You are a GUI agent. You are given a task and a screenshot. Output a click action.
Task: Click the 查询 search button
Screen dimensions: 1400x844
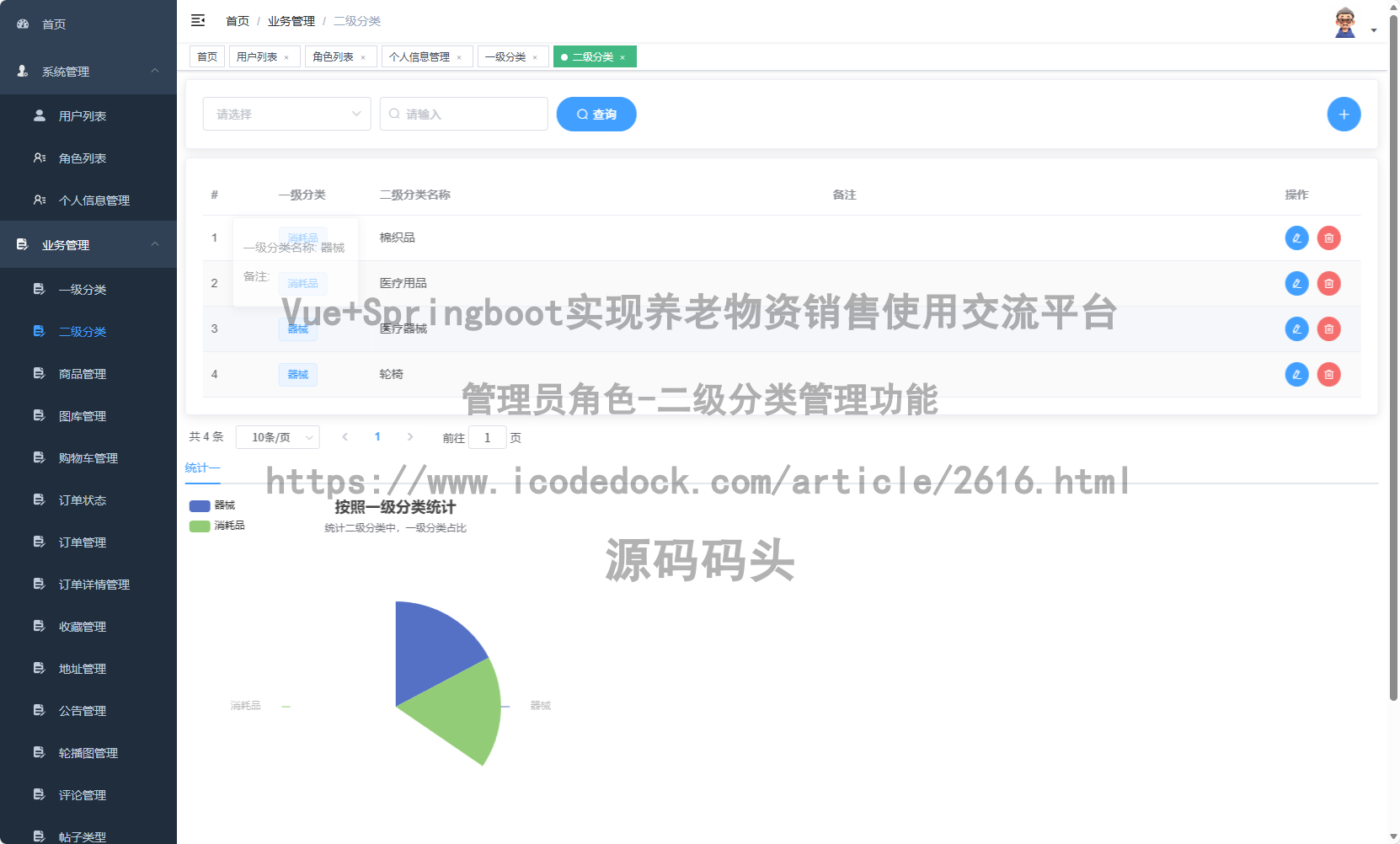[x=596, y=114]
